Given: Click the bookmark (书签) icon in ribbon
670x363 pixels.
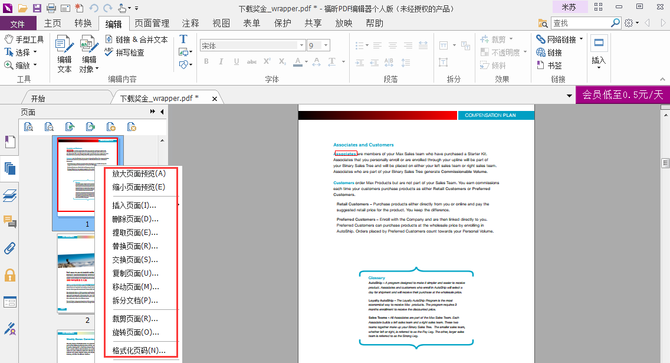Looking at the screenshot, I should [550, 65].
